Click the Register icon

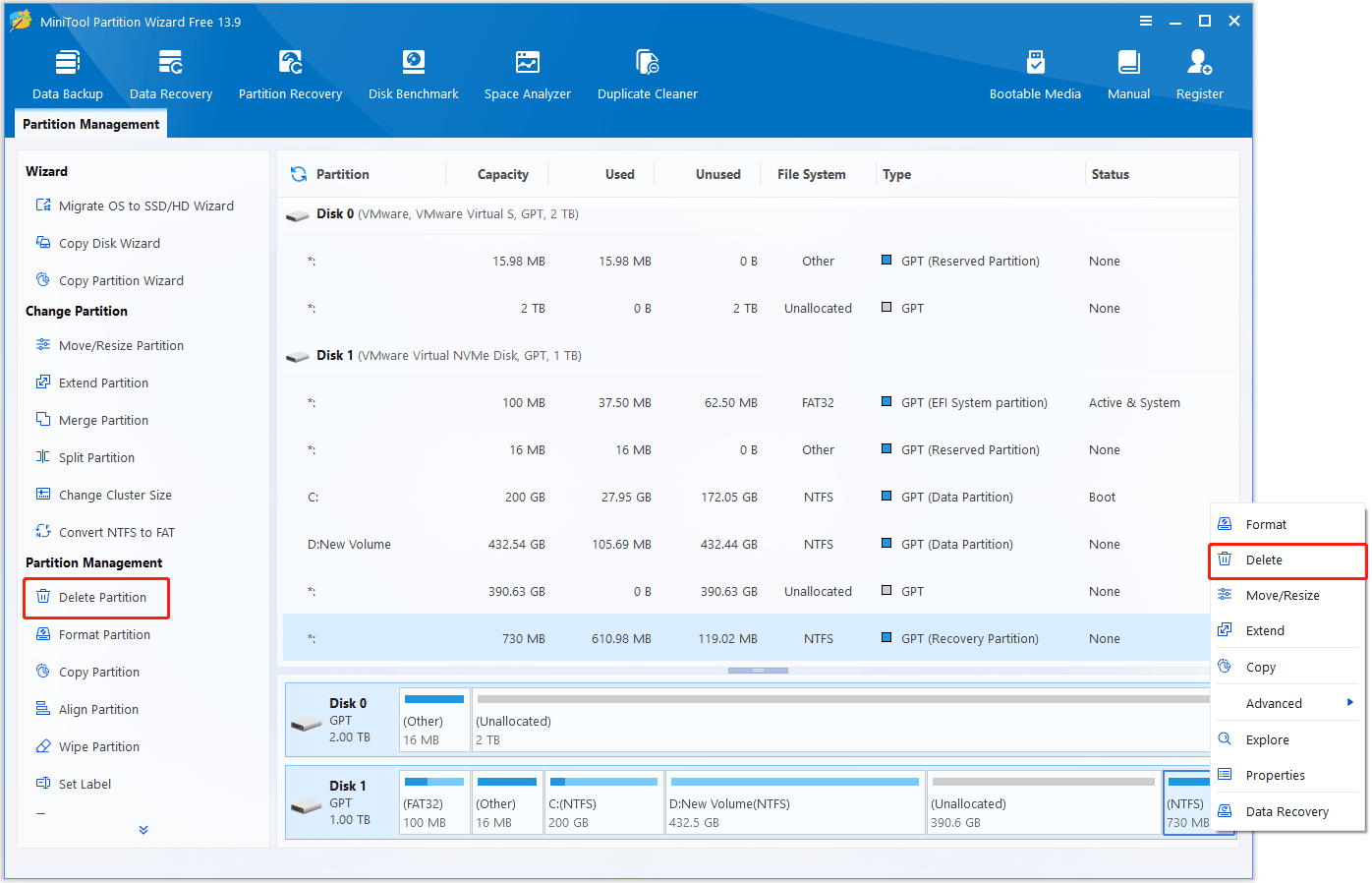coord(1199,63)
